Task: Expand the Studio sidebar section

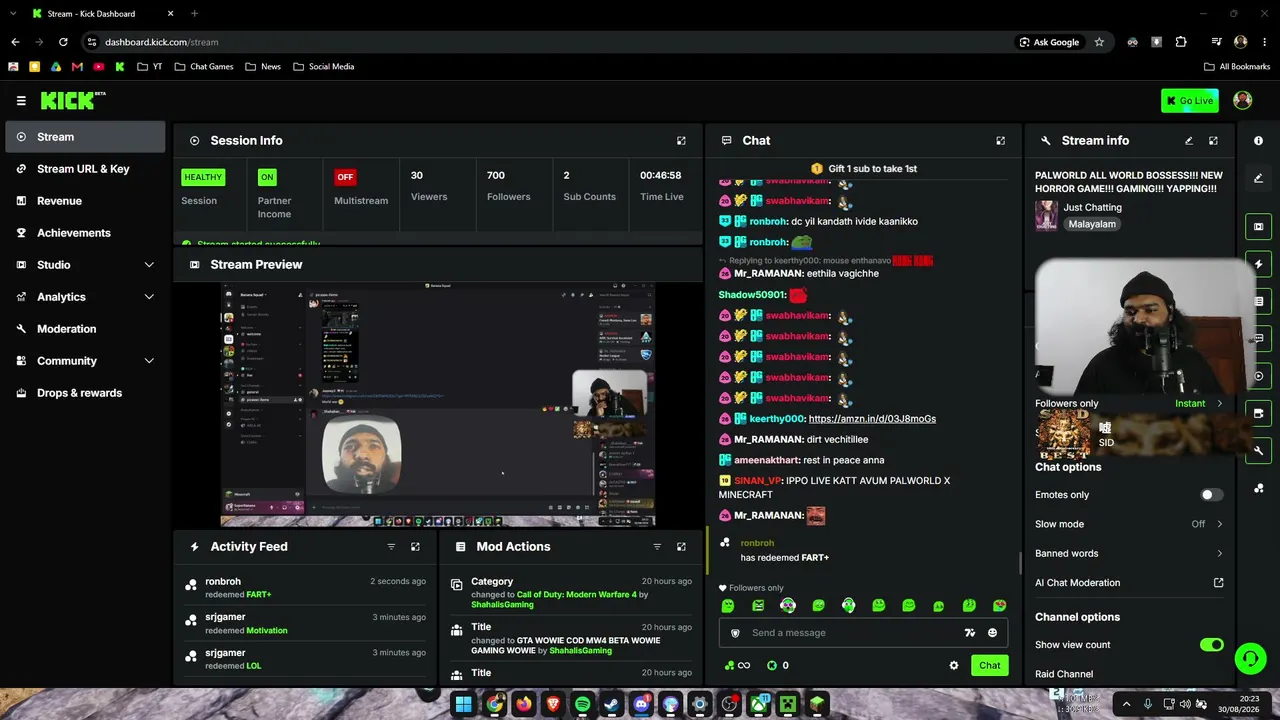Action: (x=149, y=265)
